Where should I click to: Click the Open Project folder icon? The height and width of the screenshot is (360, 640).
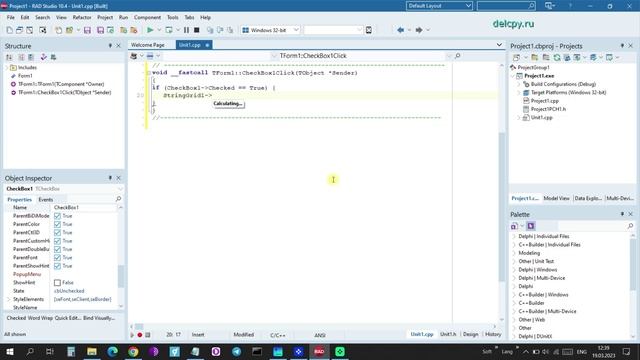click(69, 30)
